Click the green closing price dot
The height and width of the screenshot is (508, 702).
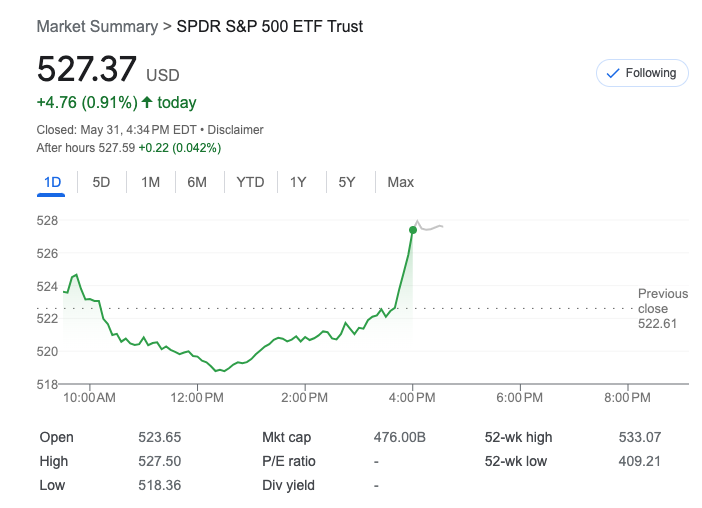413,230
